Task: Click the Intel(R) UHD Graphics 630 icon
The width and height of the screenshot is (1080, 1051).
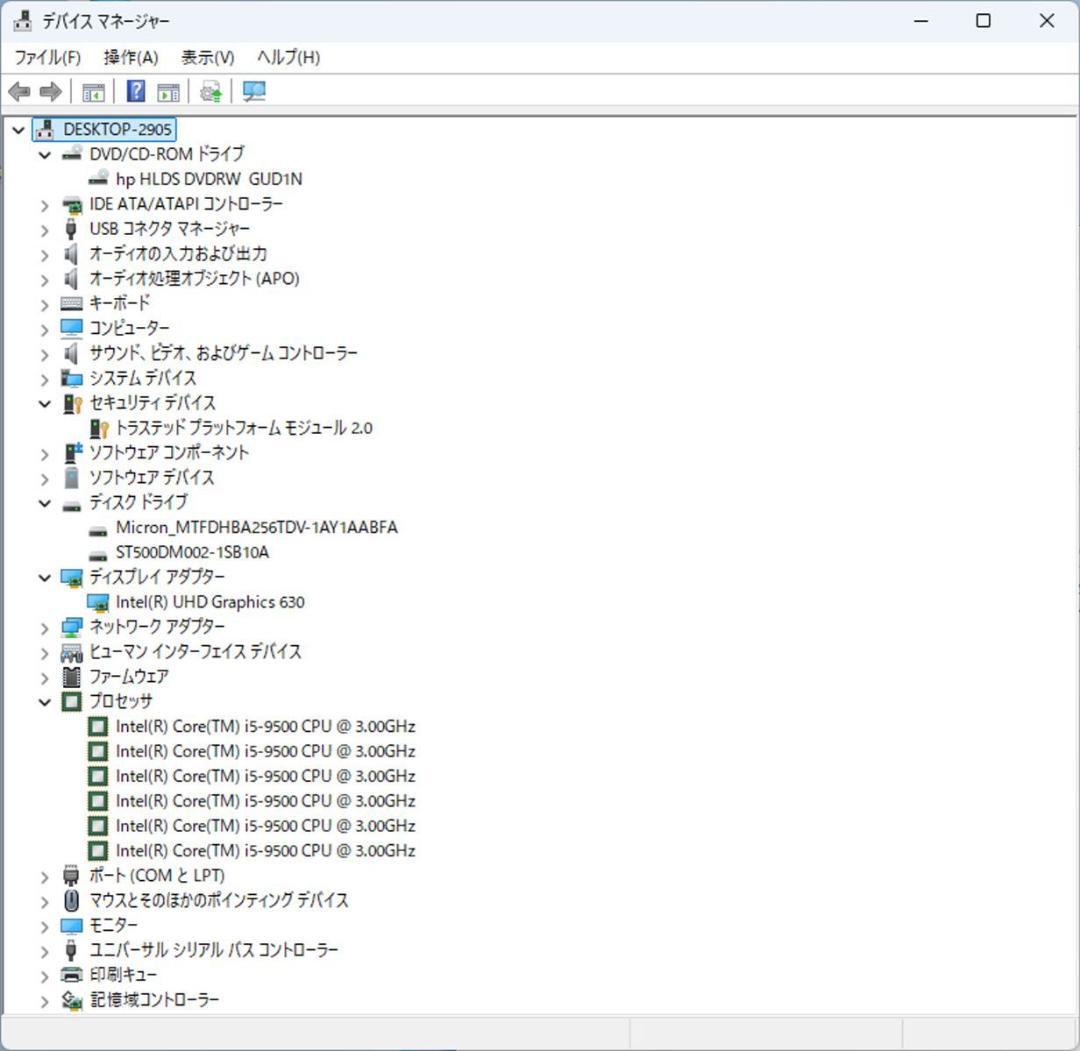Action: pos(99,602)
